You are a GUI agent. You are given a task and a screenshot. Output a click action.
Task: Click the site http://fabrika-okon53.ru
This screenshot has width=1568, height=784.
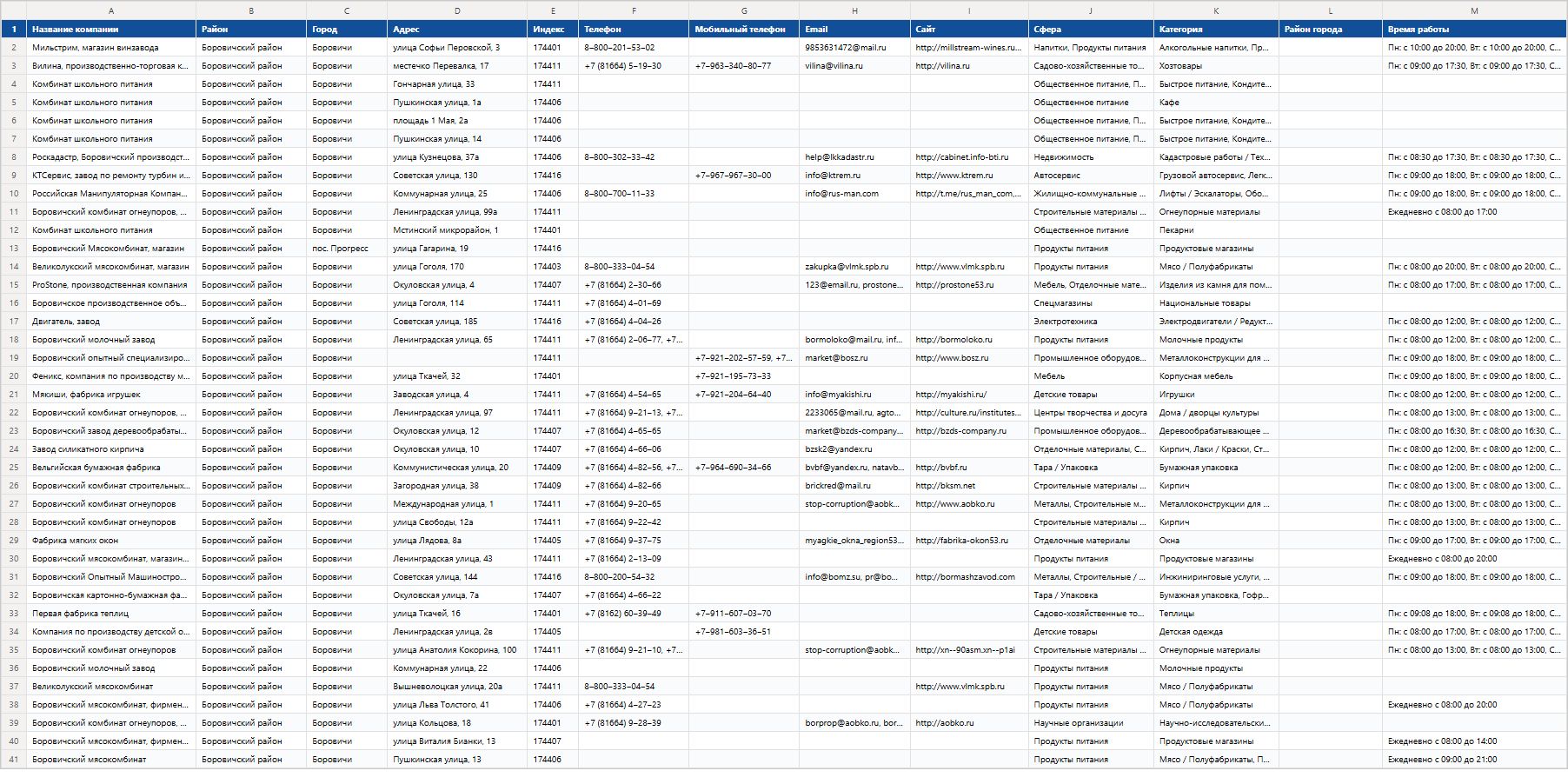click(969, 541)
